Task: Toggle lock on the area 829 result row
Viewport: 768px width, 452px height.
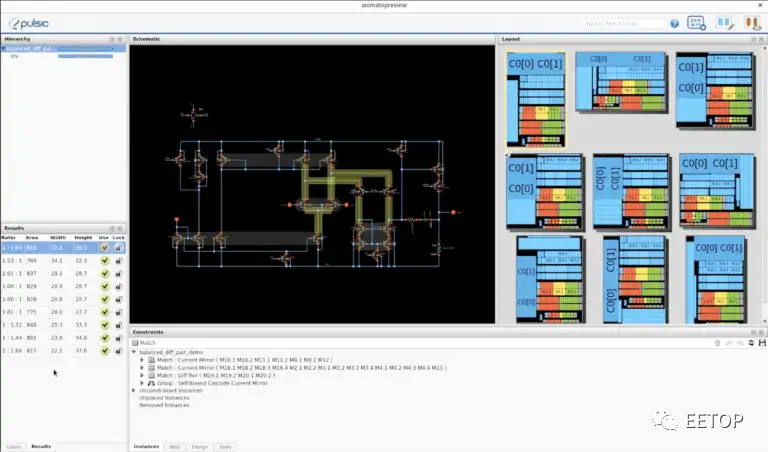Action: click(x=119, y=286)
